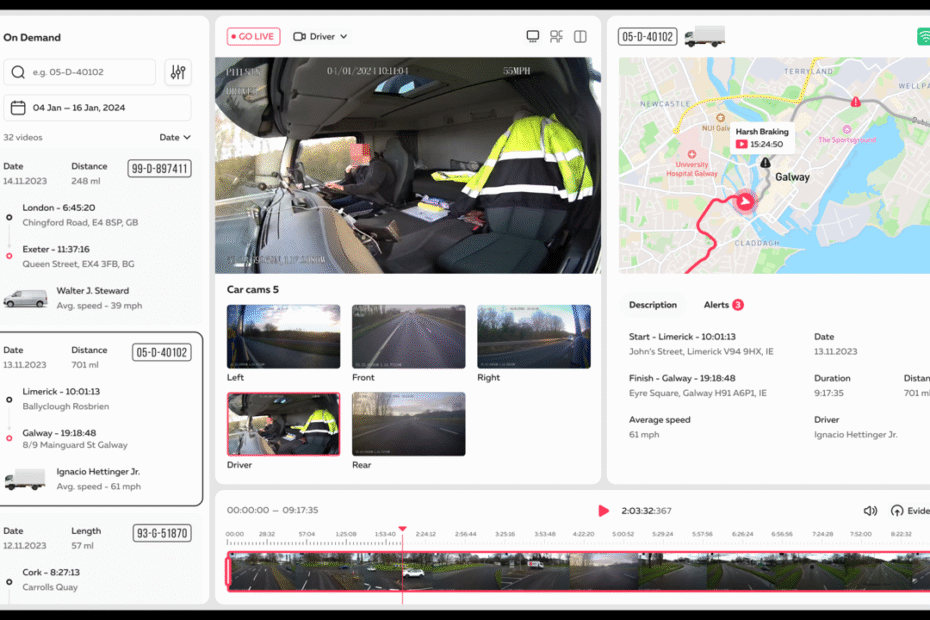Click the truck icon beside 05-D-40102
Screen dimensions: 930x620
coord(706,34)
